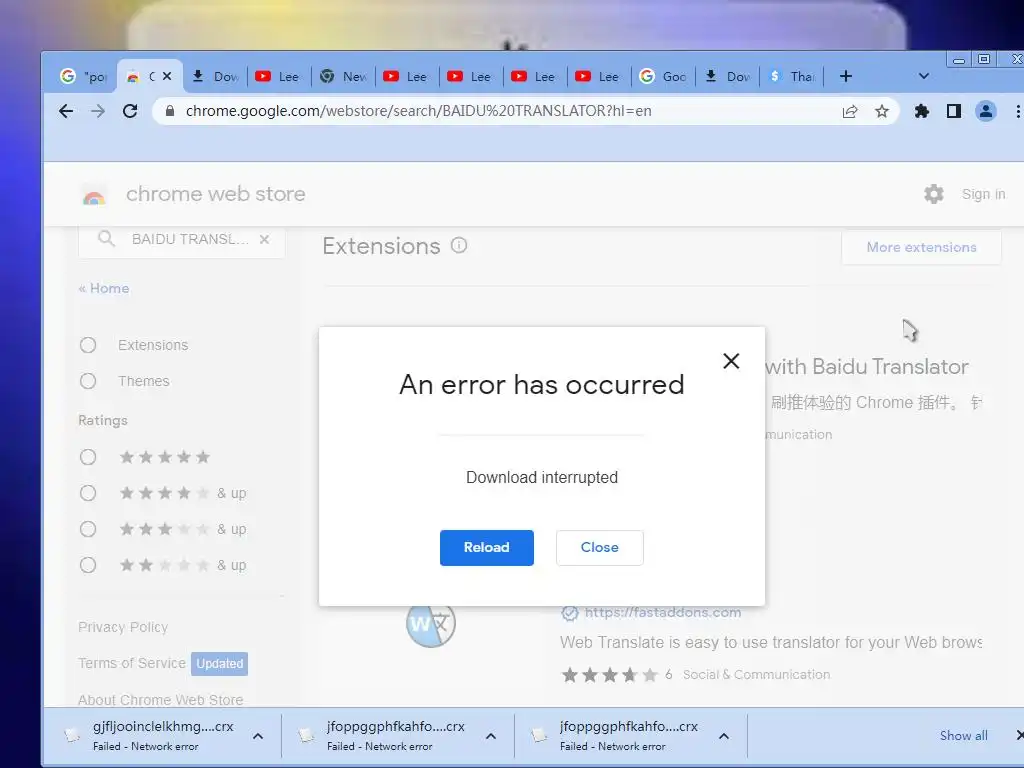Open the tab search chevron
This screenshot has width=1024, height=768.
pyautogui.click(x=923, y=76)
